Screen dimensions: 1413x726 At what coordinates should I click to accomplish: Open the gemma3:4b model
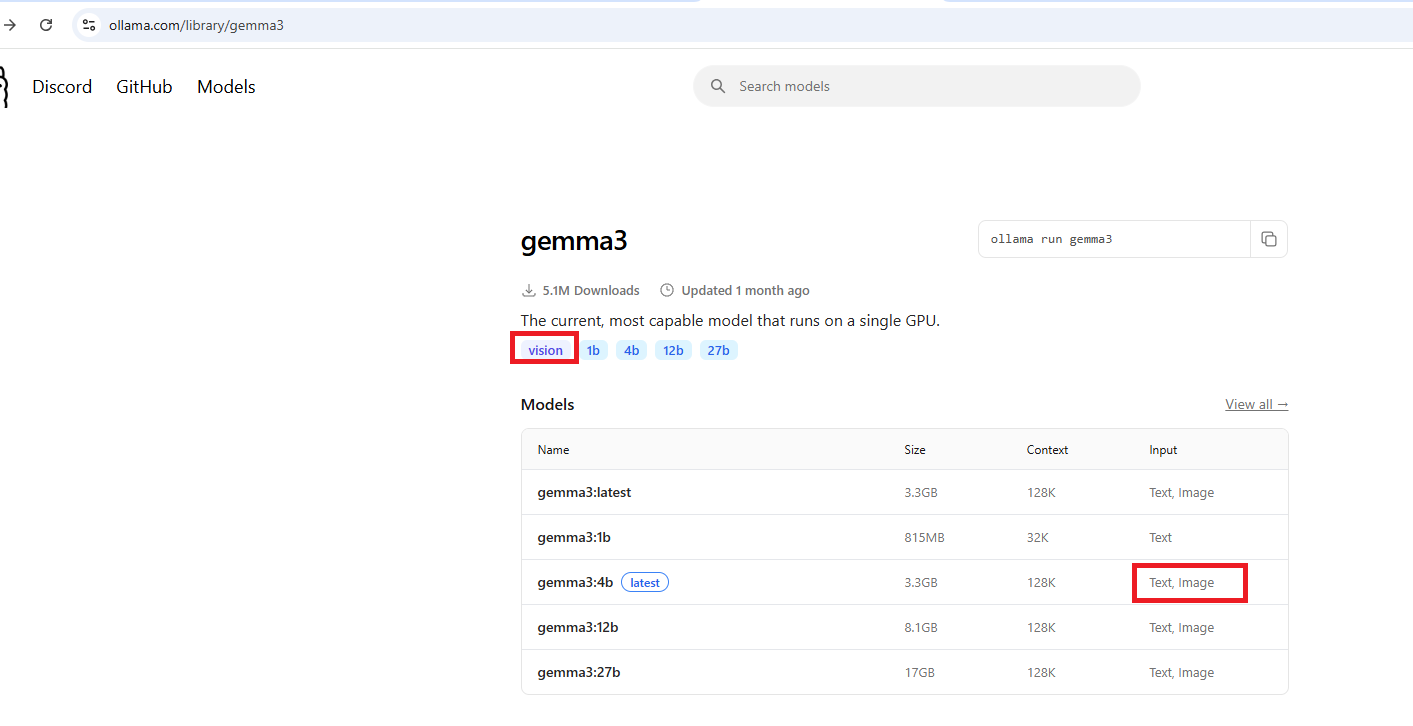point(575,582)
